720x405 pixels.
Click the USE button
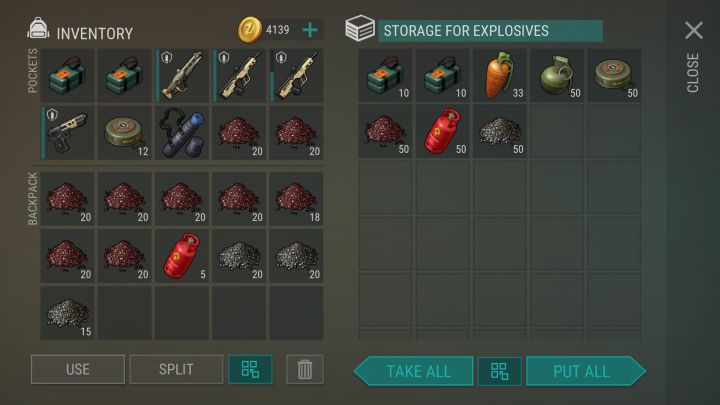point(78,369)
